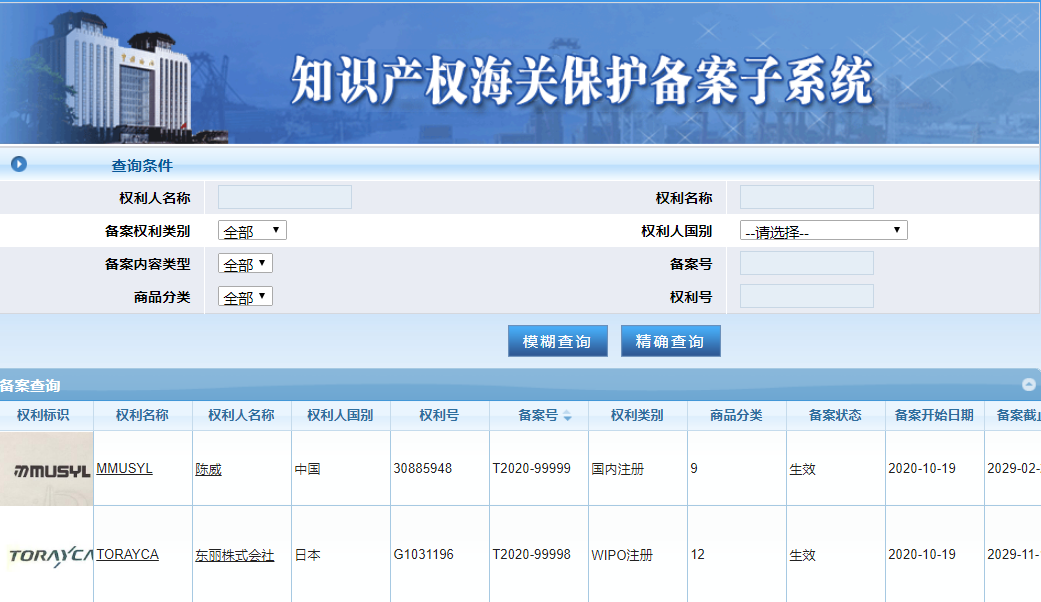
Task: Open the TORAYCA trademark logo image
Action: pyautogui.click(x=47, y=555)
